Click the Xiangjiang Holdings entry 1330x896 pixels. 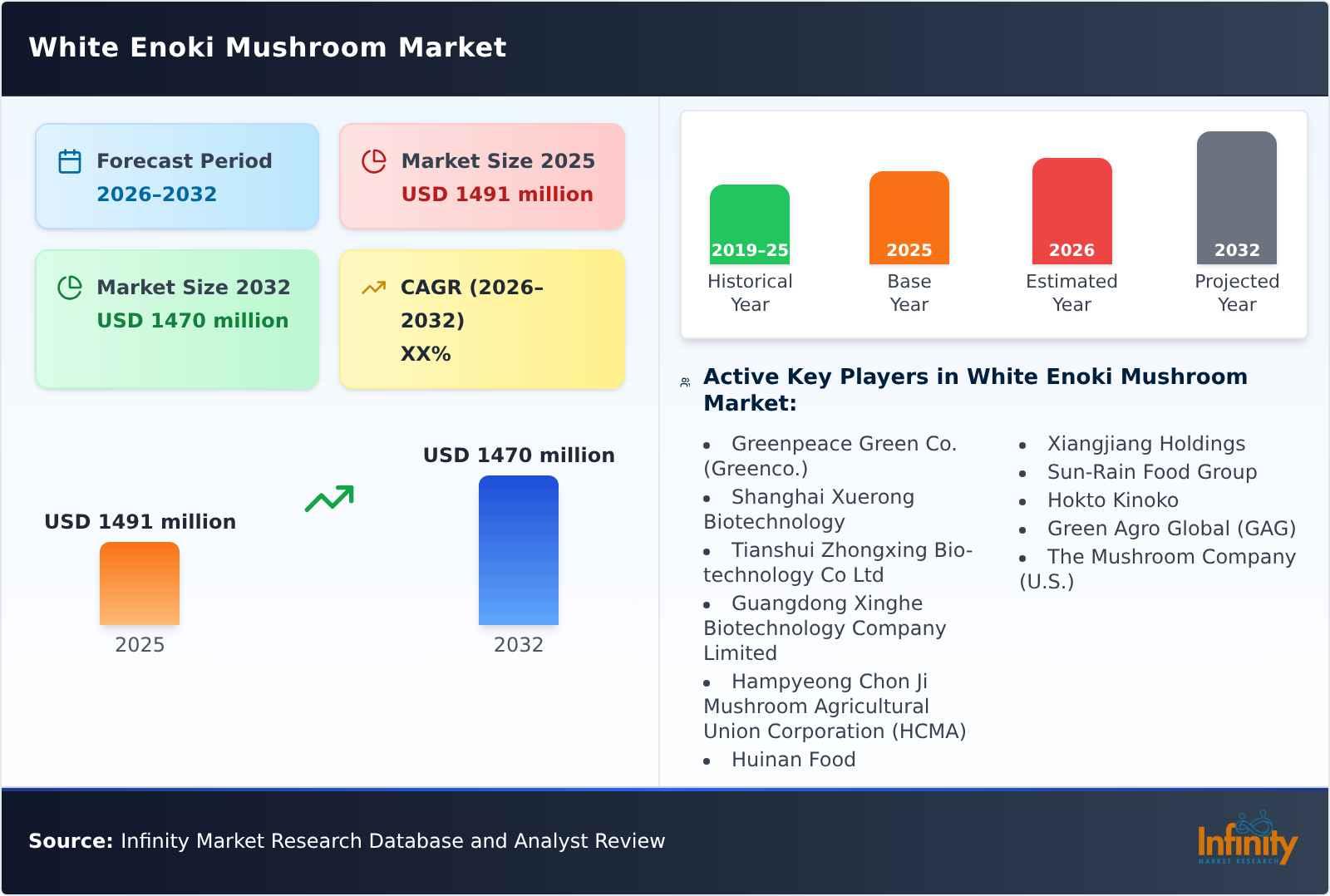tap(1145, 444)
